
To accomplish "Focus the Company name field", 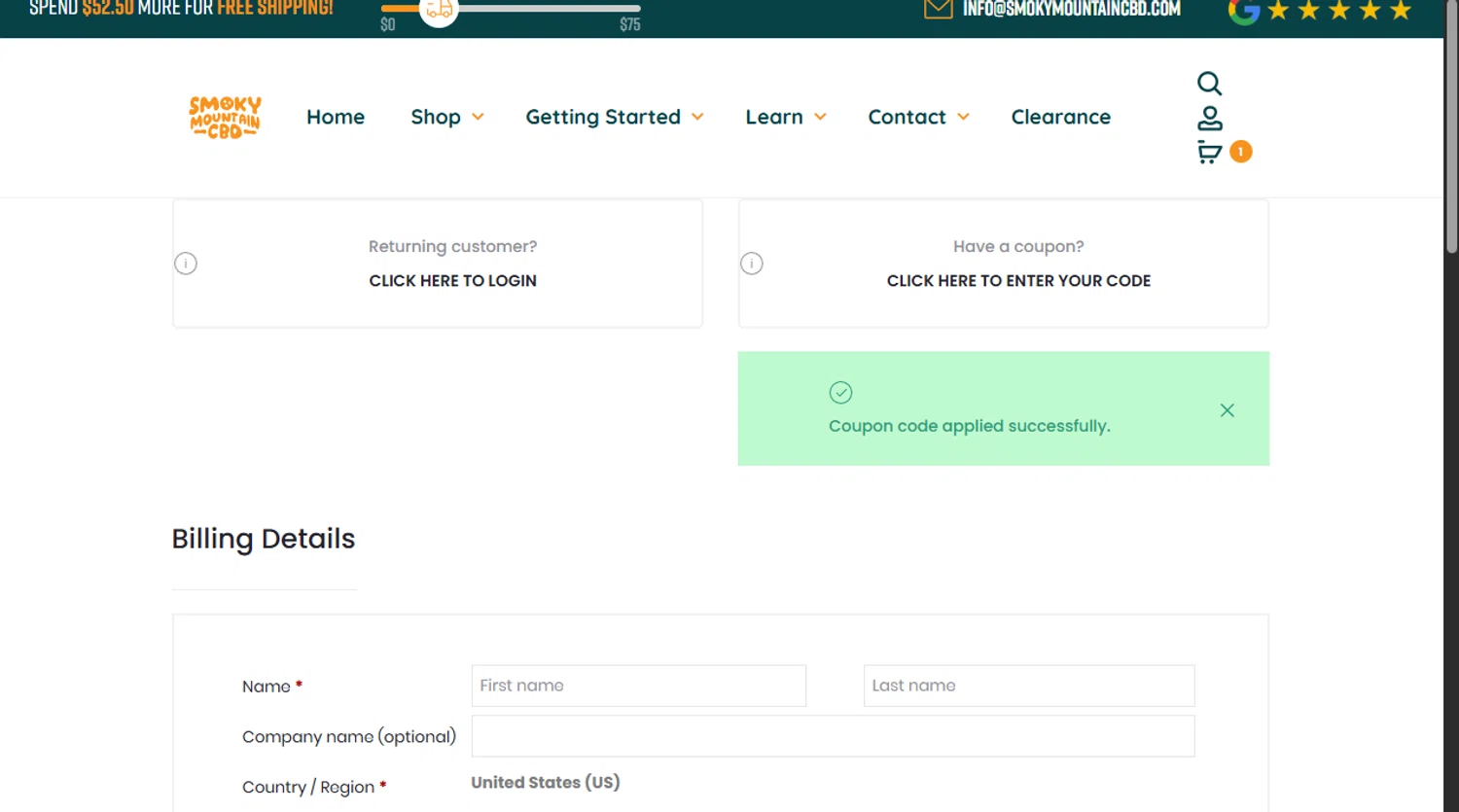I will click(834, 736).
